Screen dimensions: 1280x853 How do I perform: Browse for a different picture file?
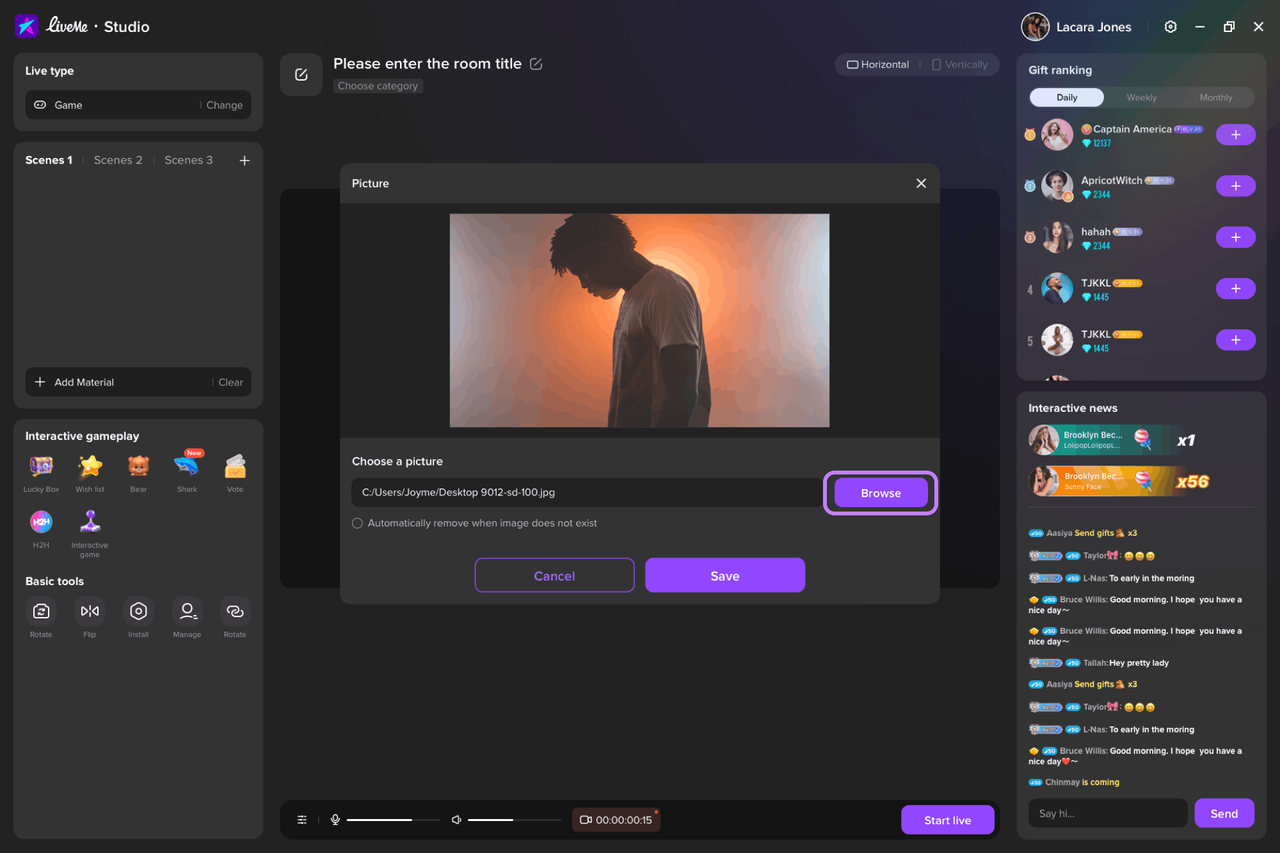click(x=880, y=492)
